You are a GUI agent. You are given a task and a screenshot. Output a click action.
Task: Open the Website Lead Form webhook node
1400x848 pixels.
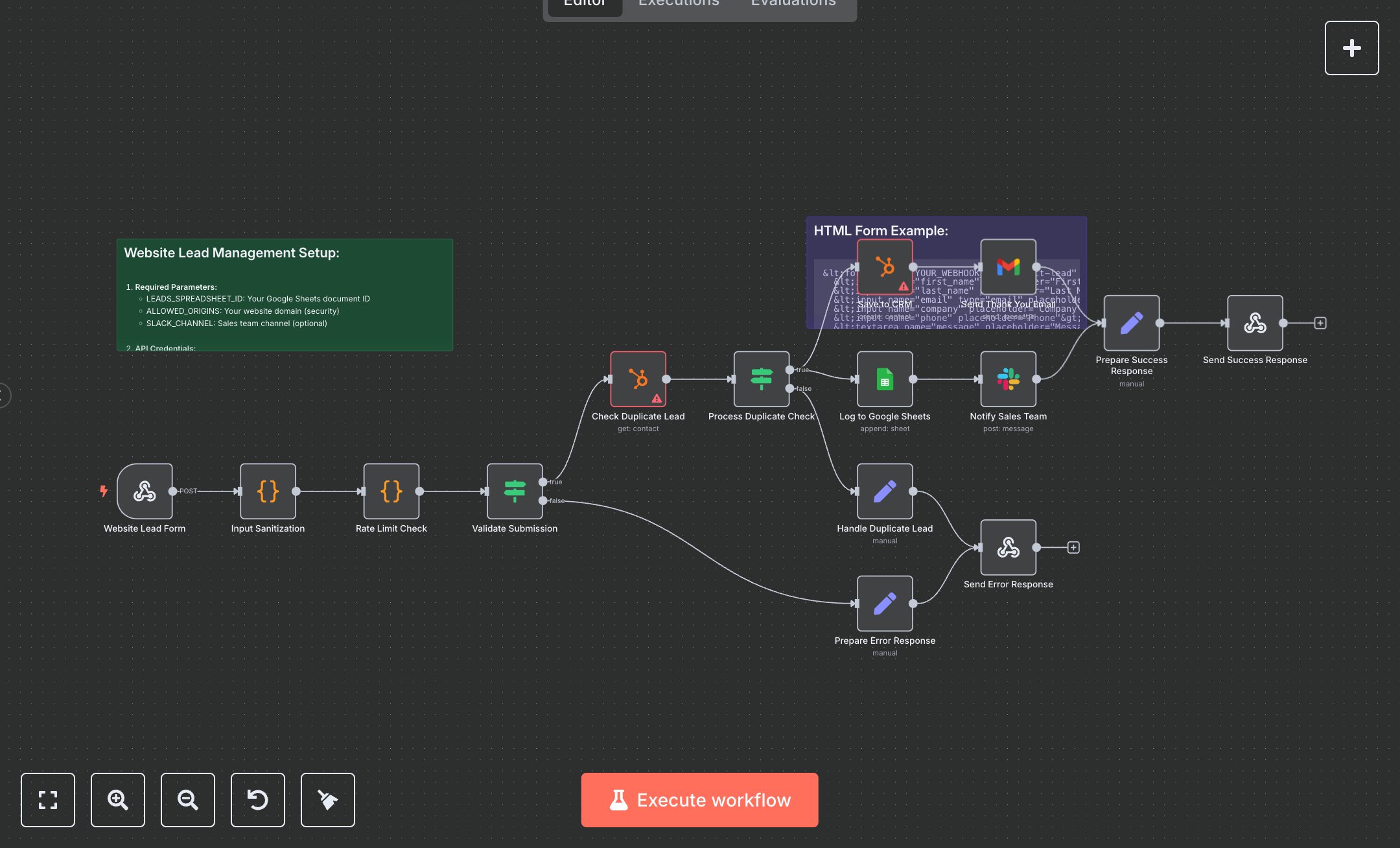coord(145,491)
